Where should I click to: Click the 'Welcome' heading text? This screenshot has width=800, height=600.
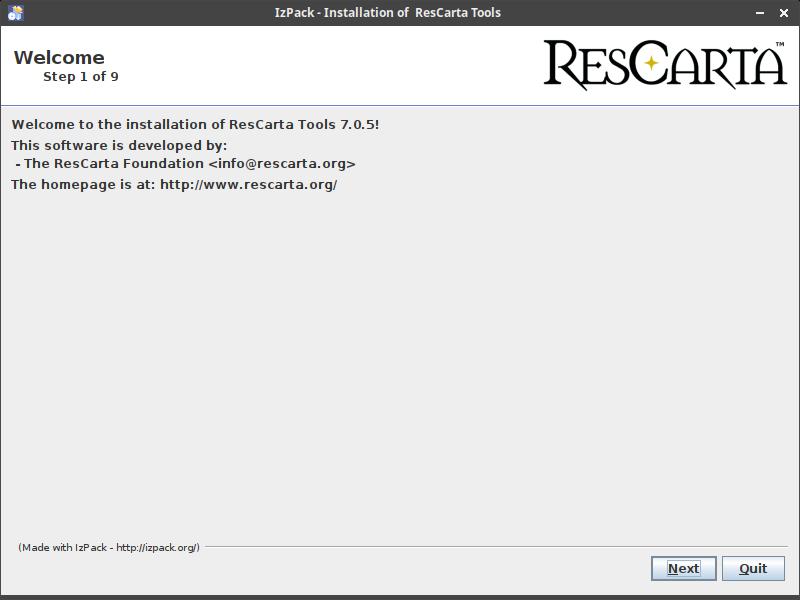click(x=59, y=58)
